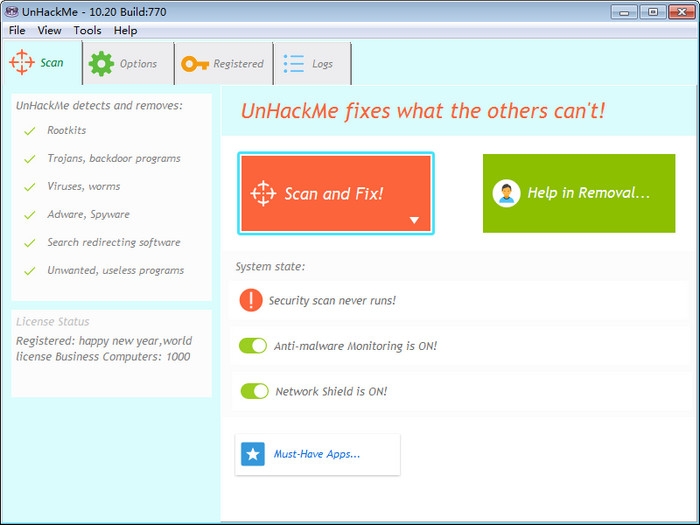Open the File menu

pyautogui.click(x=17, y=30)
